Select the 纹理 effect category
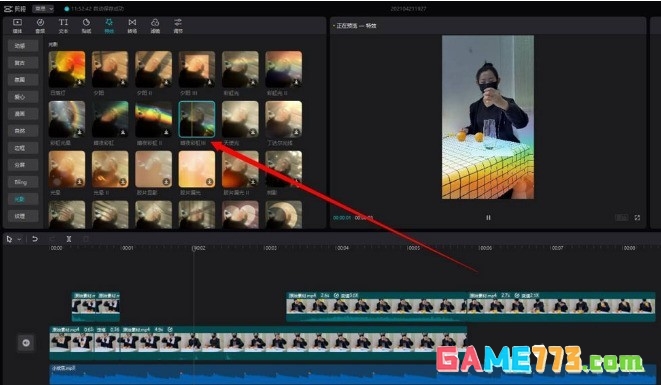The height and width of the screenshot is (385, 661). click(x=23, y=216)
